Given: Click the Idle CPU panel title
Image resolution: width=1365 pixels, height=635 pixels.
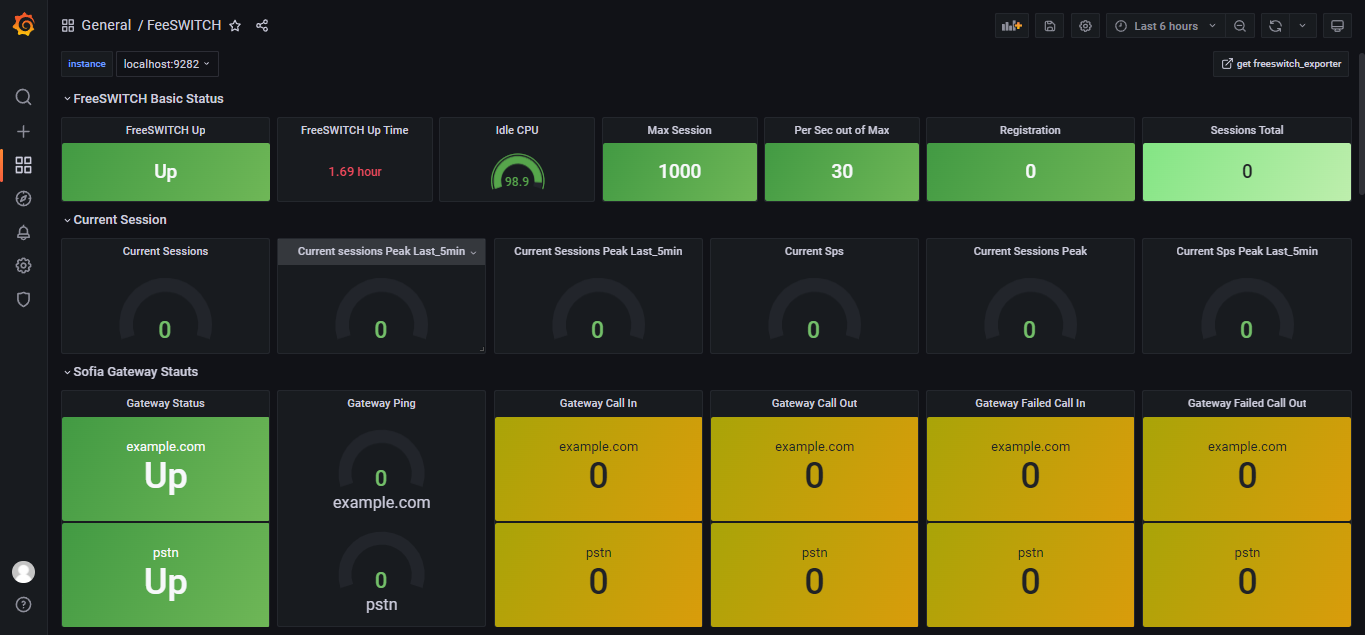Looking at the screenshot, I should point(517,130).
